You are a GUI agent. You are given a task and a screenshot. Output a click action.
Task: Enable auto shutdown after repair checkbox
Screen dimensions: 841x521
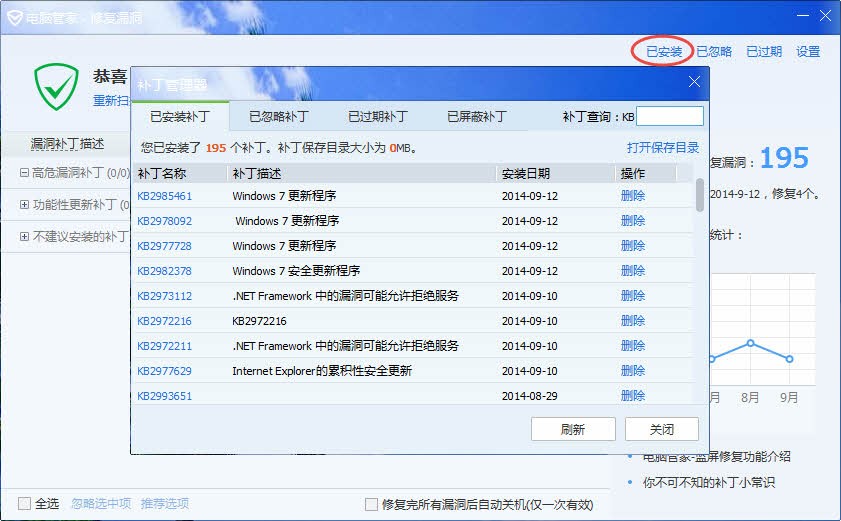point(371,504)
